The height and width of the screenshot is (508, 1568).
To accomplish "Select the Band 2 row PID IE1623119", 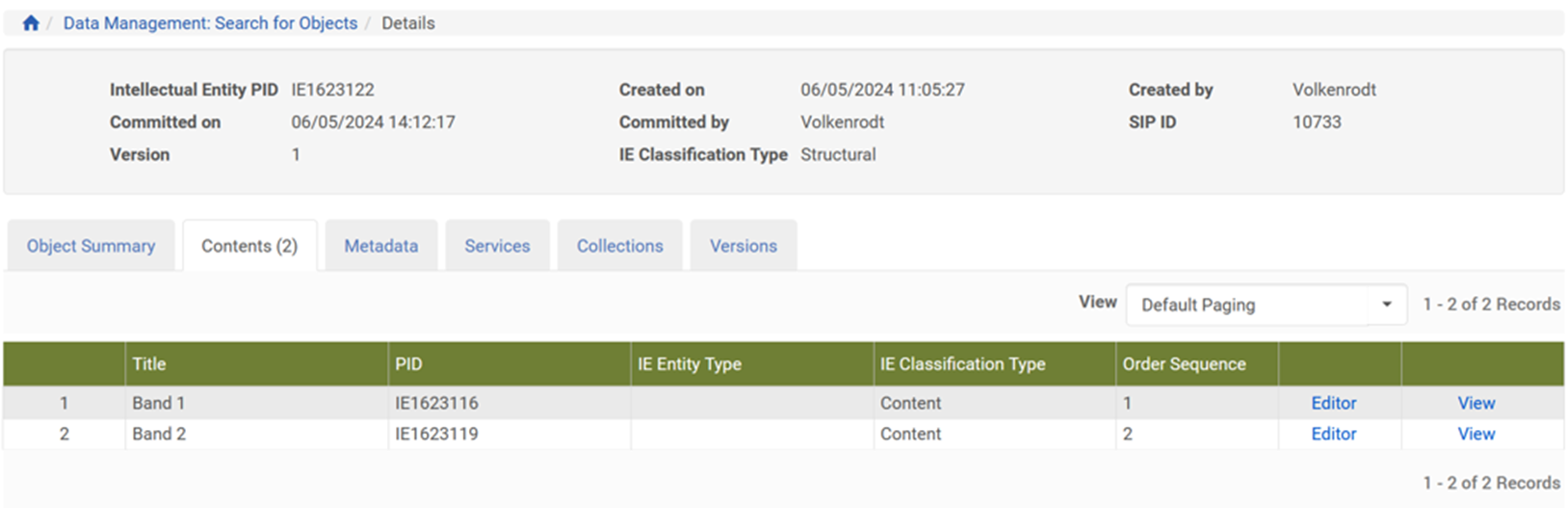I will pos(436,434).
